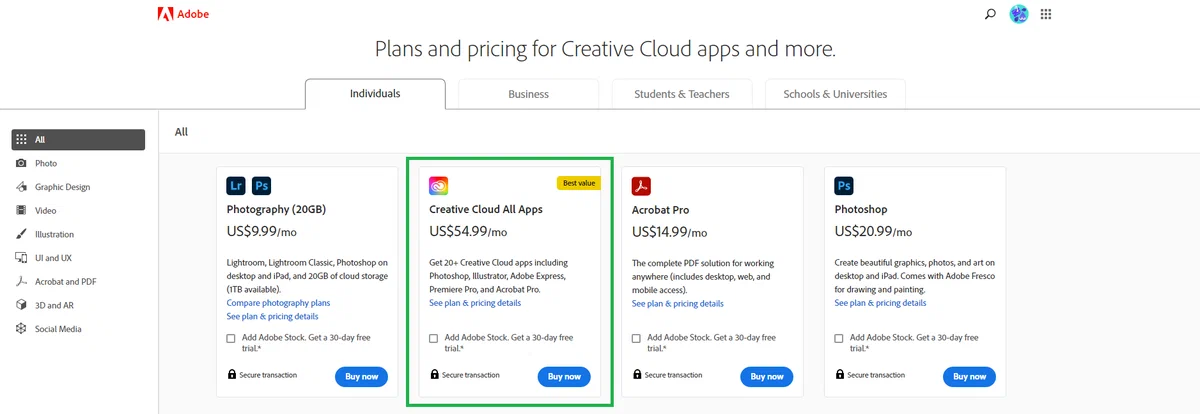
Task: See plan & pricing details for Photography
Action: pyautogui.click(x=273, y=316)
